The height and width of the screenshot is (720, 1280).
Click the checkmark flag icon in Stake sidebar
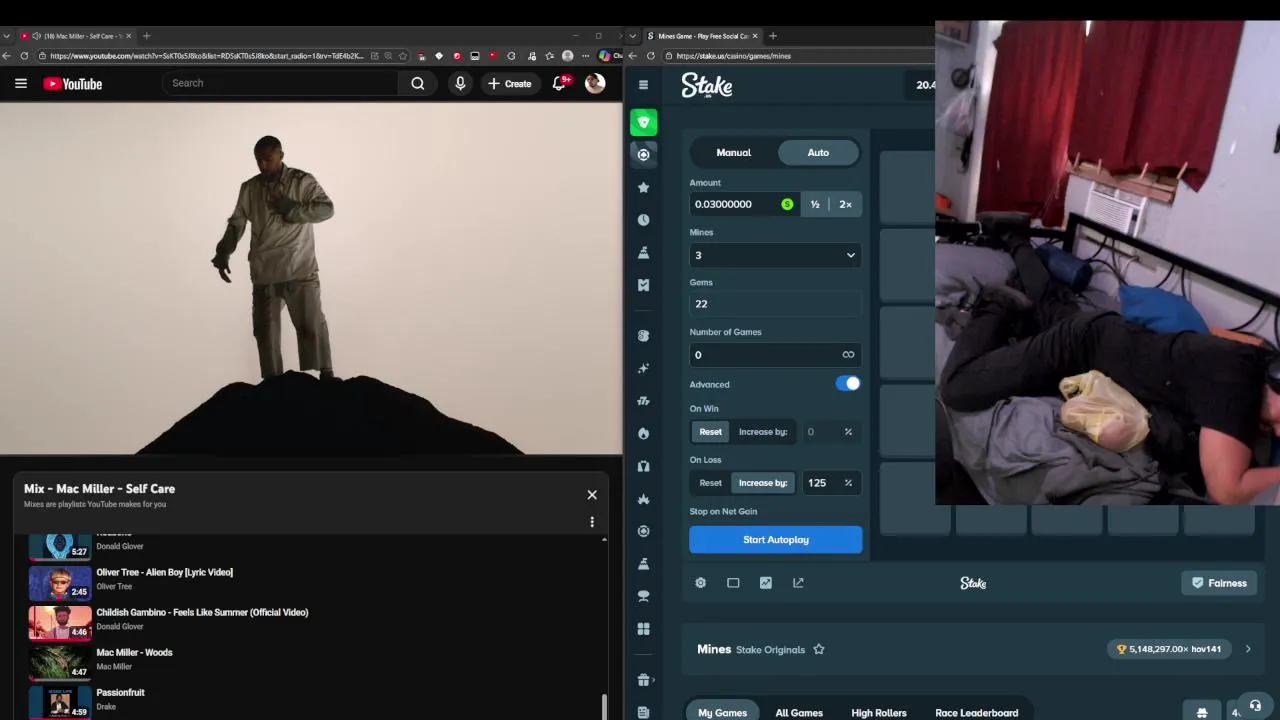[x=644, y=285]
